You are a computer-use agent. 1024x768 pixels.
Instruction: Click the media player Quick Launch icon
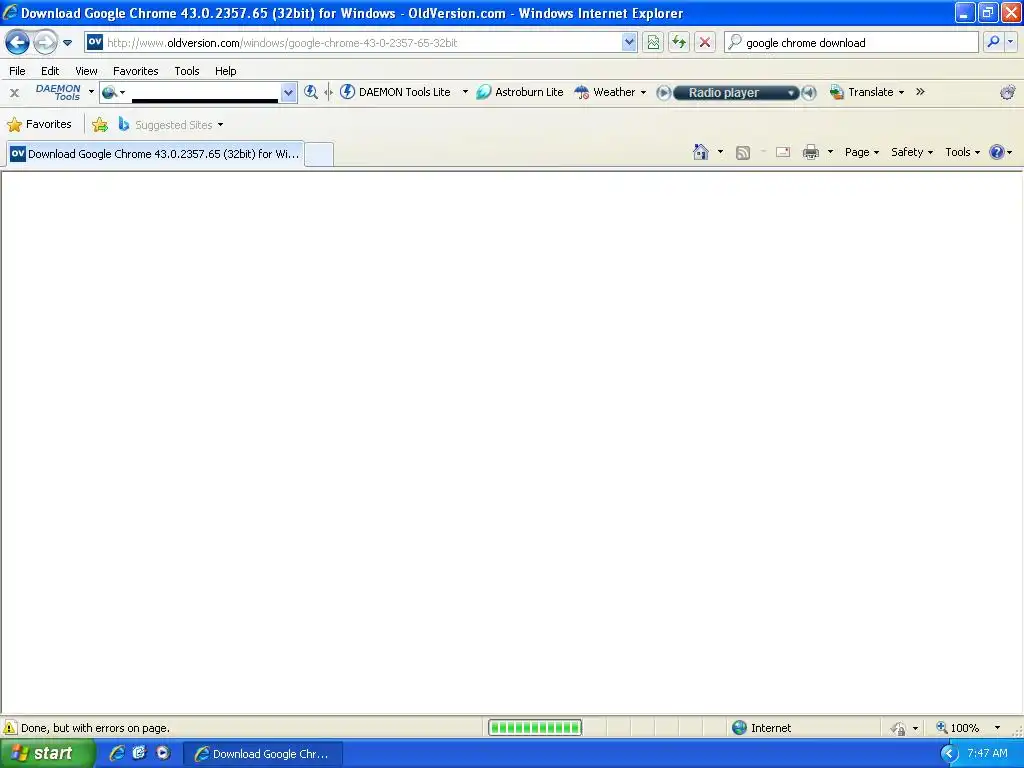pos(163,753)
